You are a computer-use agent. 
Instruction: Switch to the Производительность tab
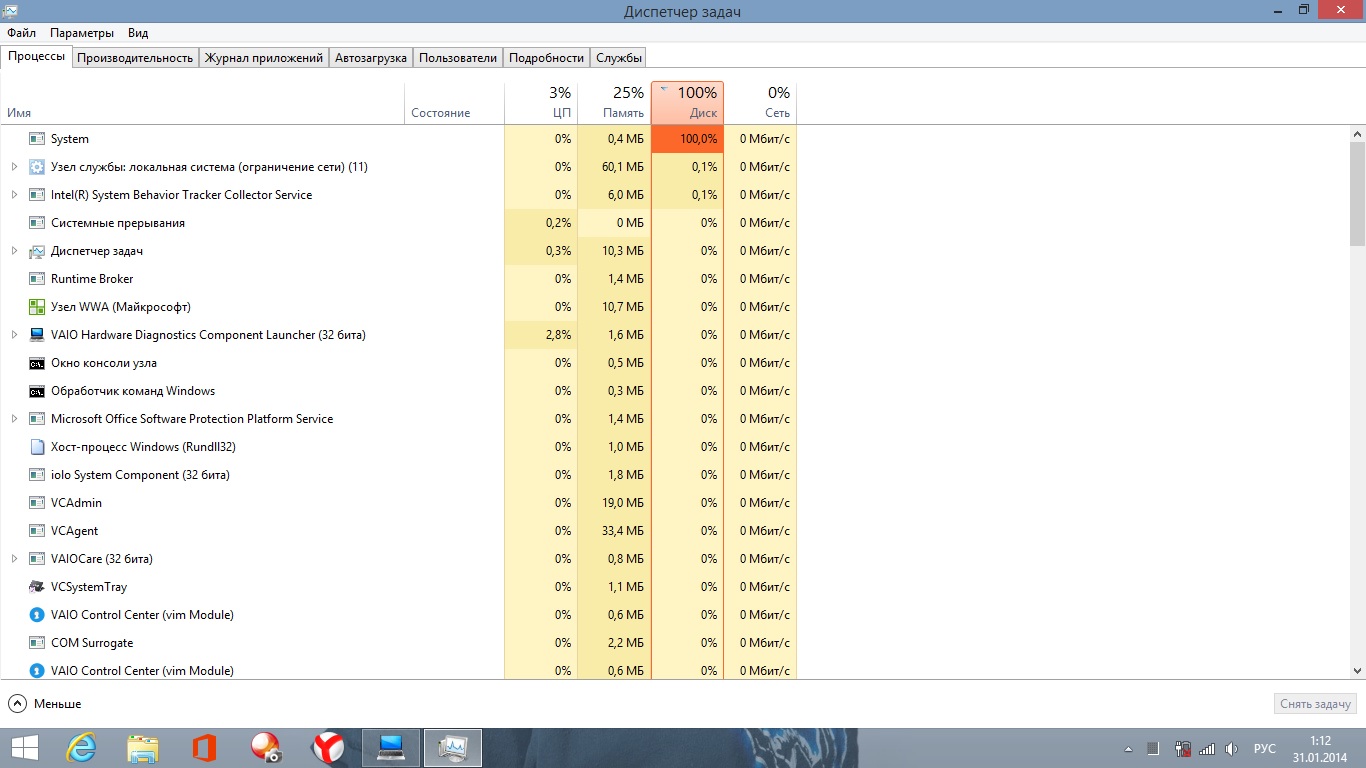point(135,58)
